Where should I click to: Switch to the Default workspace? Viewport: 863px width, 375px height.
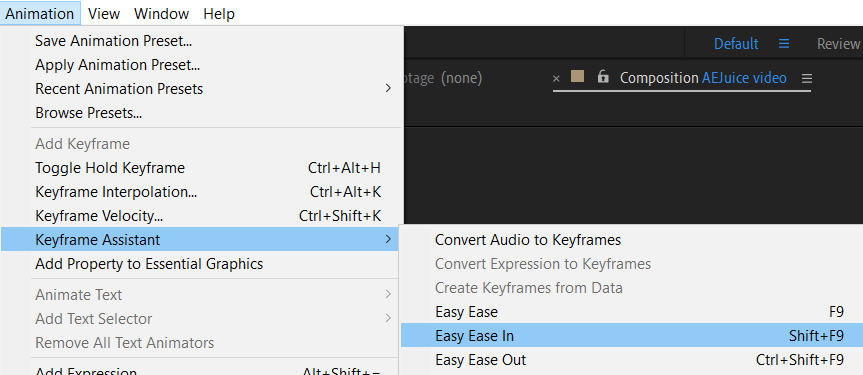click(x=736, y=44)
